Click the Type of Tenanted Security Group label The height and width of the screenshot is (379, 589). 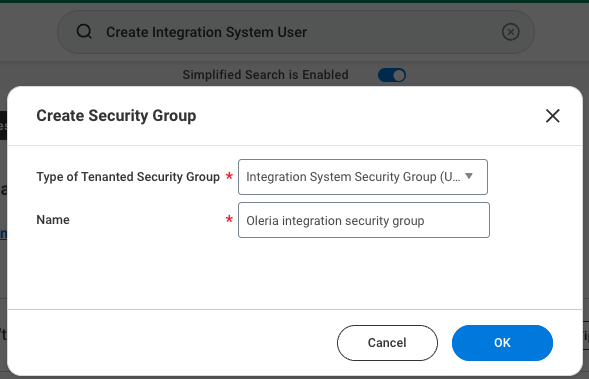(128, 177)
